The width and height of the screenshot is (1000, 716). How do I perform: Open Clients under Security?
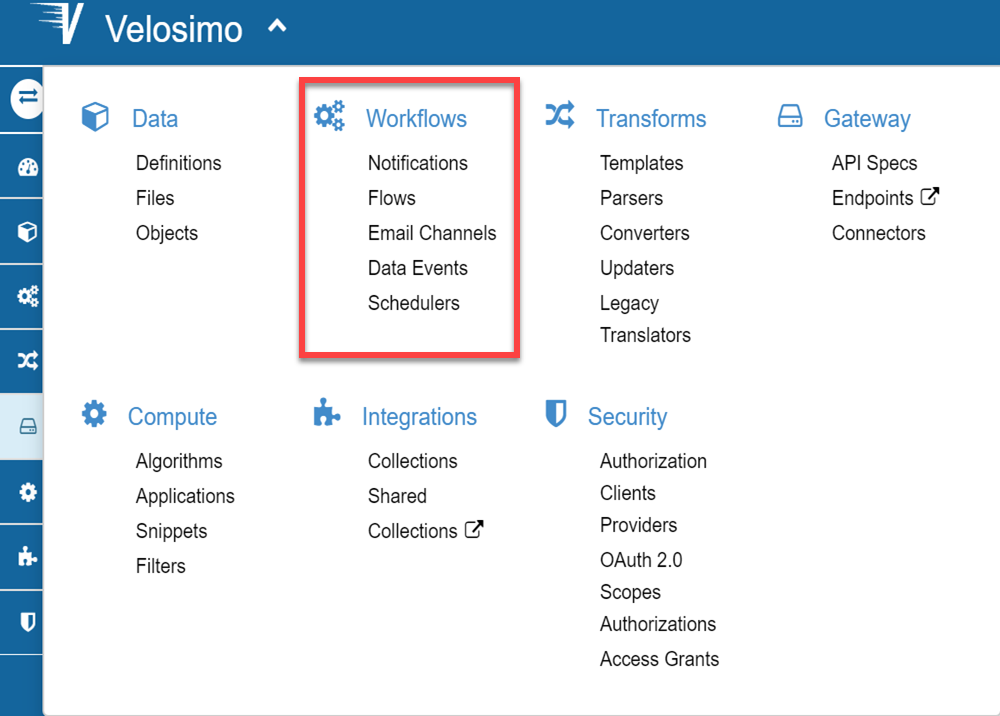tap(628, 493)
